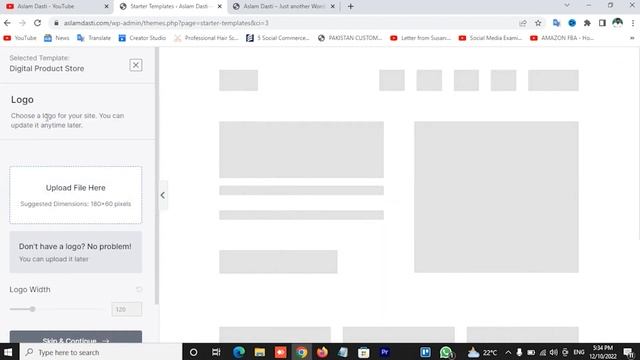Open the weather widget showing 22°C
This screenshot has width=640, height=360.
[x=482, y=352]
